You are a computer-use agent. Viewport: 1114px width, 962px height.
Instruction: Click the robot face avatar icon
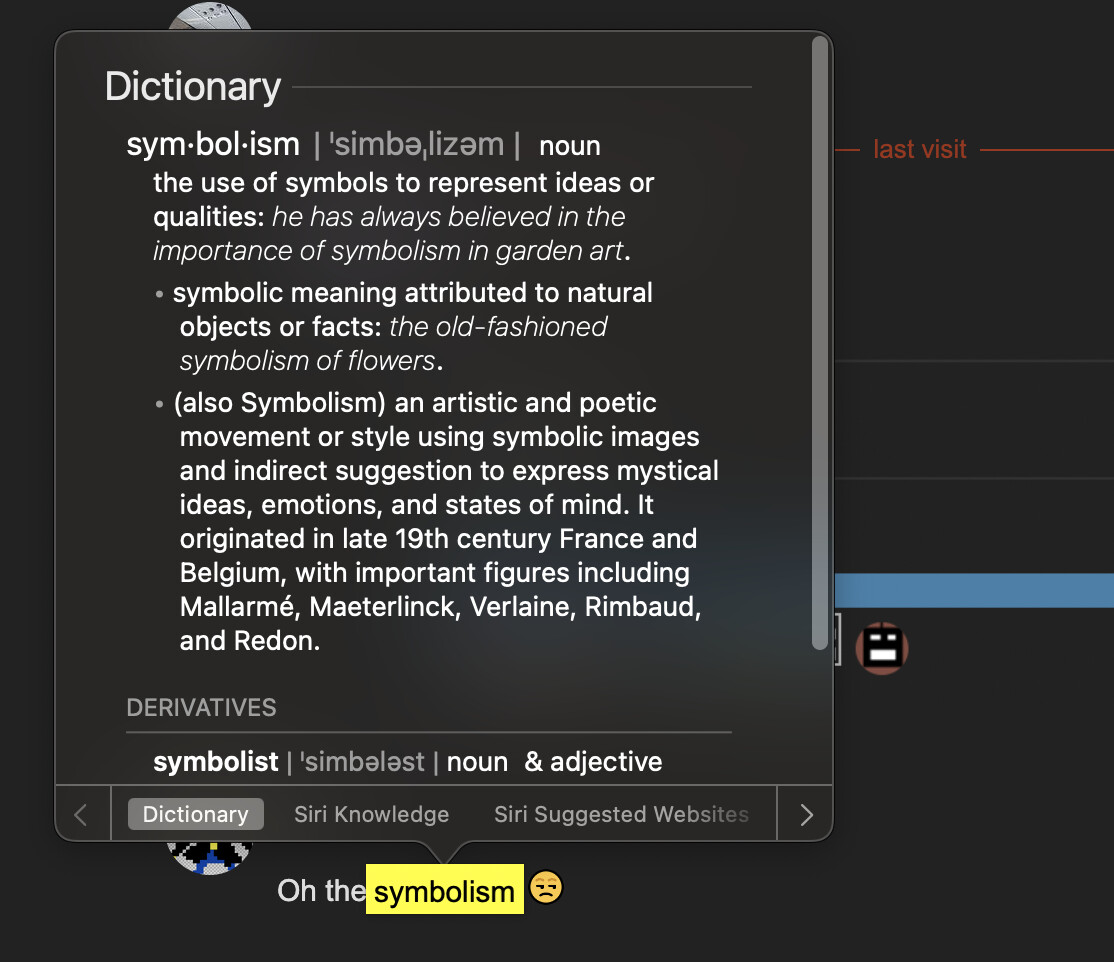tap(882, 647)
